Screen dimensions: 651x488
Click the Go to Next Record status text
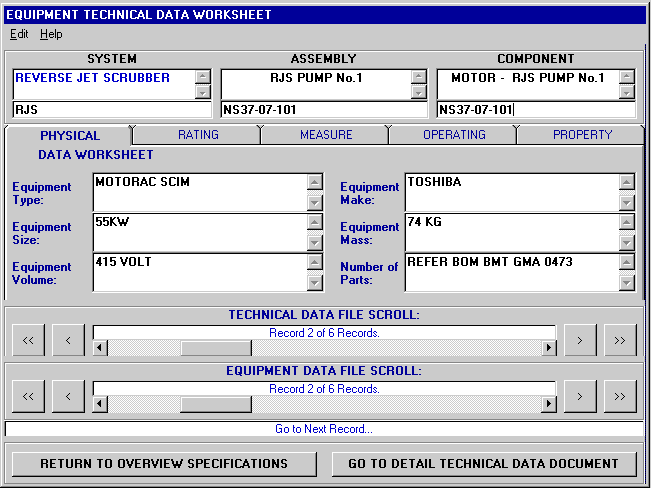coord(324,429)
